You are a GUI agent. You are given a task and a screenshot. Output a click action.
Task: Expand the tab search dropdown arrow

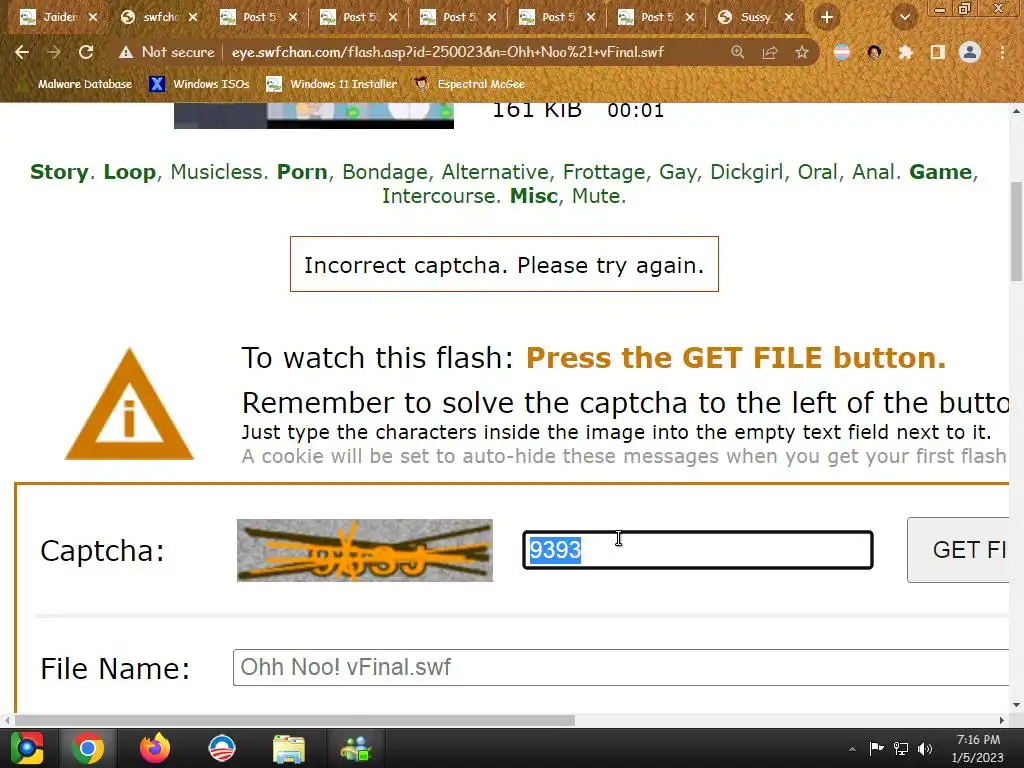(x=904, y=18)
